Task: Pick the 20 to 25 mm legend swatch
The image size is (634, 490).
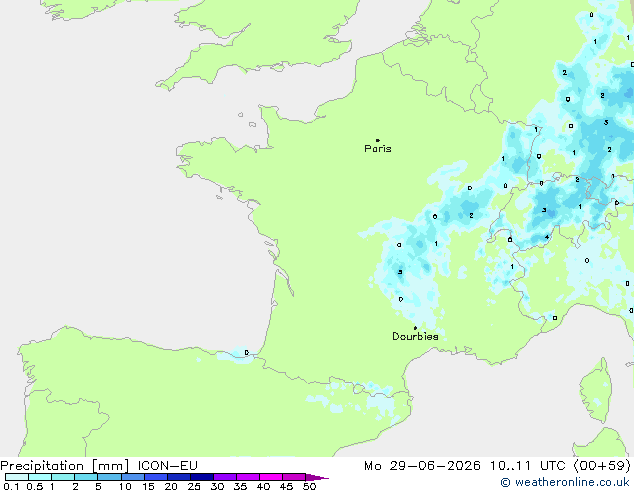Action: click(x=179, y=477)
